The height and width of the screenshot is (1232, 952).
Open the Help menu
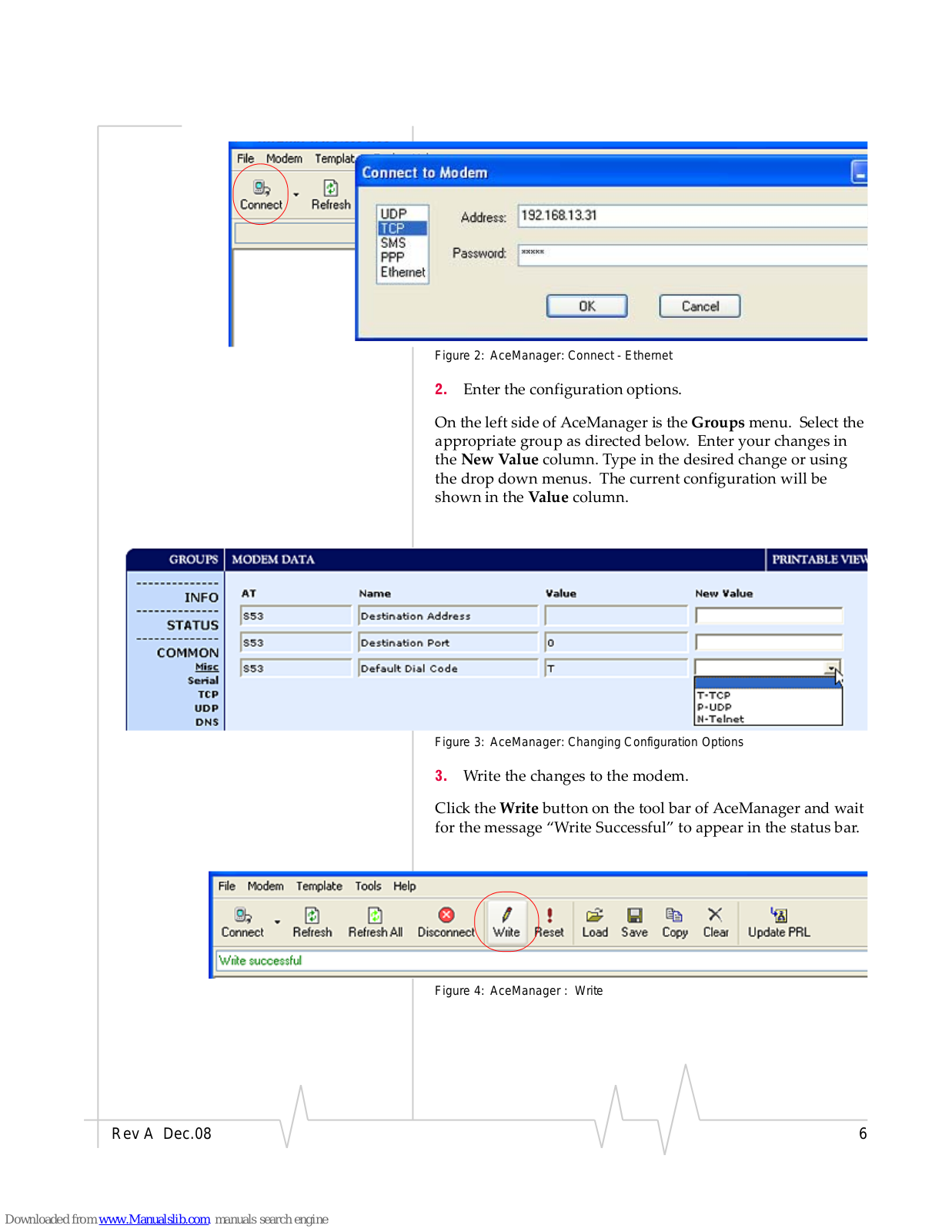[x=405, y=886]
